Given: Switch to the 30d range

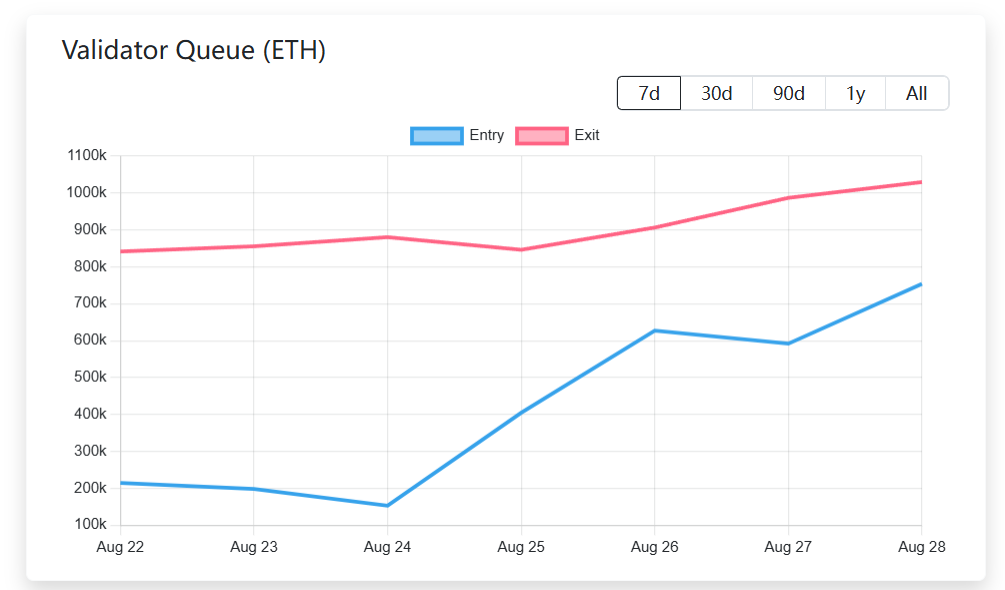Looking at the screenshot, I should tap(717, 94).
